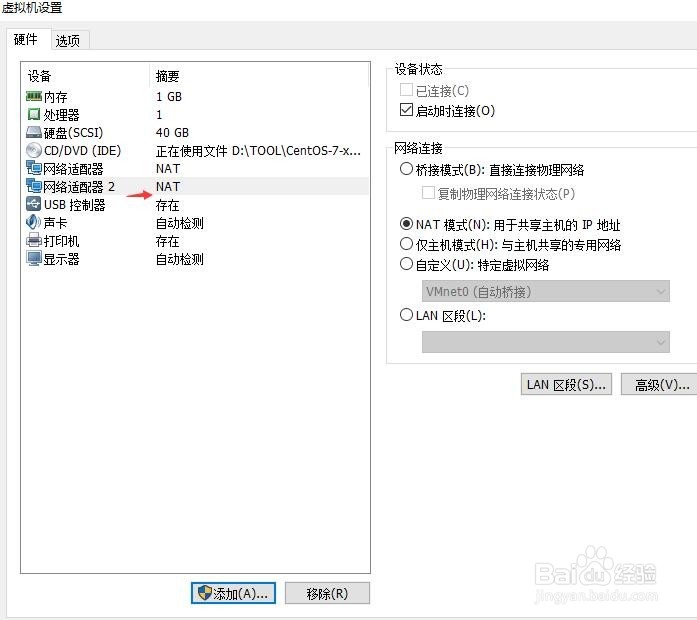The height and width of the screenshot is (620, 697).
Task: Select the NAT 模式(N) radio button
Action: 406,224
